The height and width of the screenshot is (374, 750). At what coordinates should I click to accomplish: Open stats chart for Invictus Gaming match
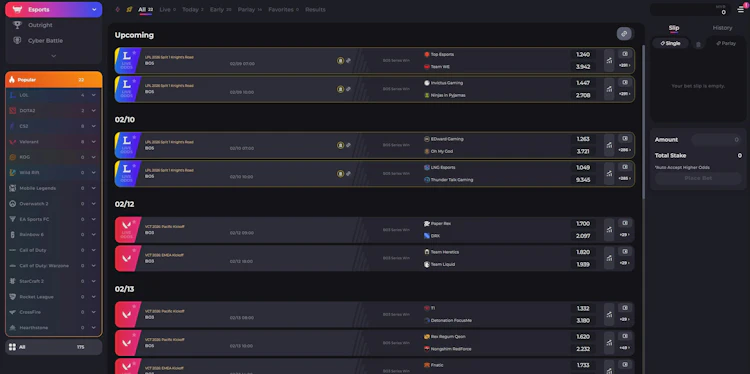(x=609, y=89)
